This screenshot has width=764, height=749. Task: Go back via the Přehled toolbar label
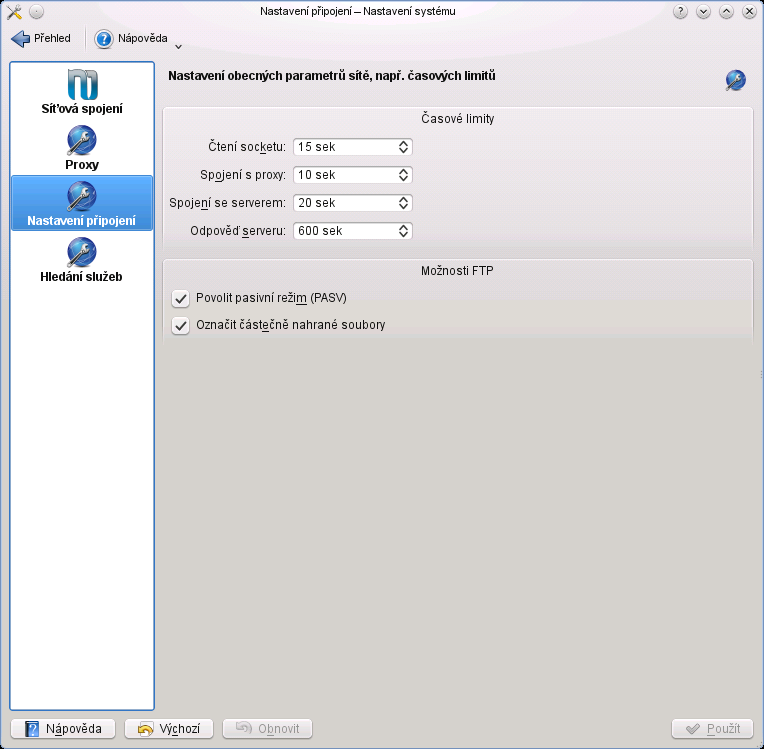(52, 38)
